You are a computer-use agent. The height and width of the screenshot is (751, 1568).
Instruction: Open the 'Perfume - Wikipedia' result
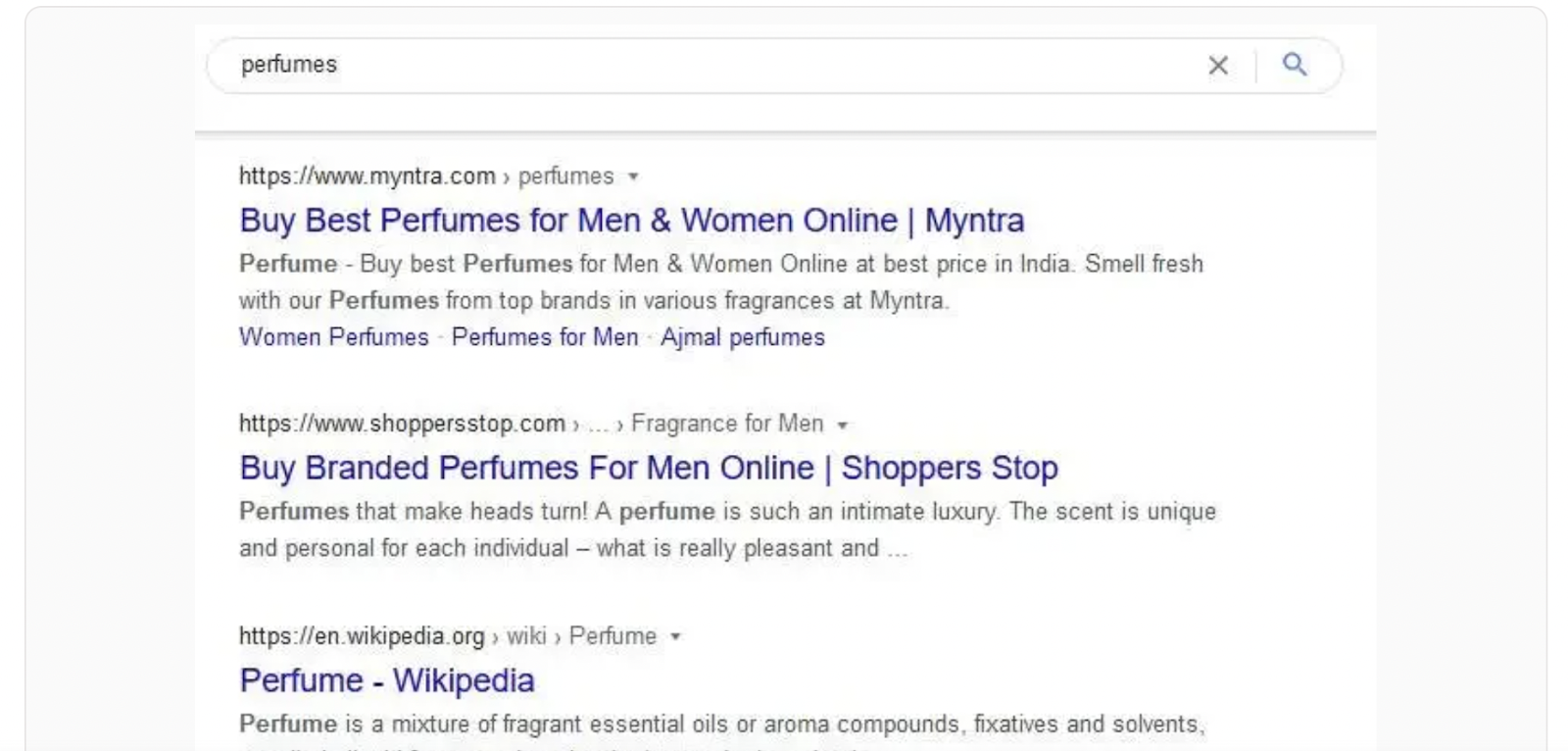387,680
